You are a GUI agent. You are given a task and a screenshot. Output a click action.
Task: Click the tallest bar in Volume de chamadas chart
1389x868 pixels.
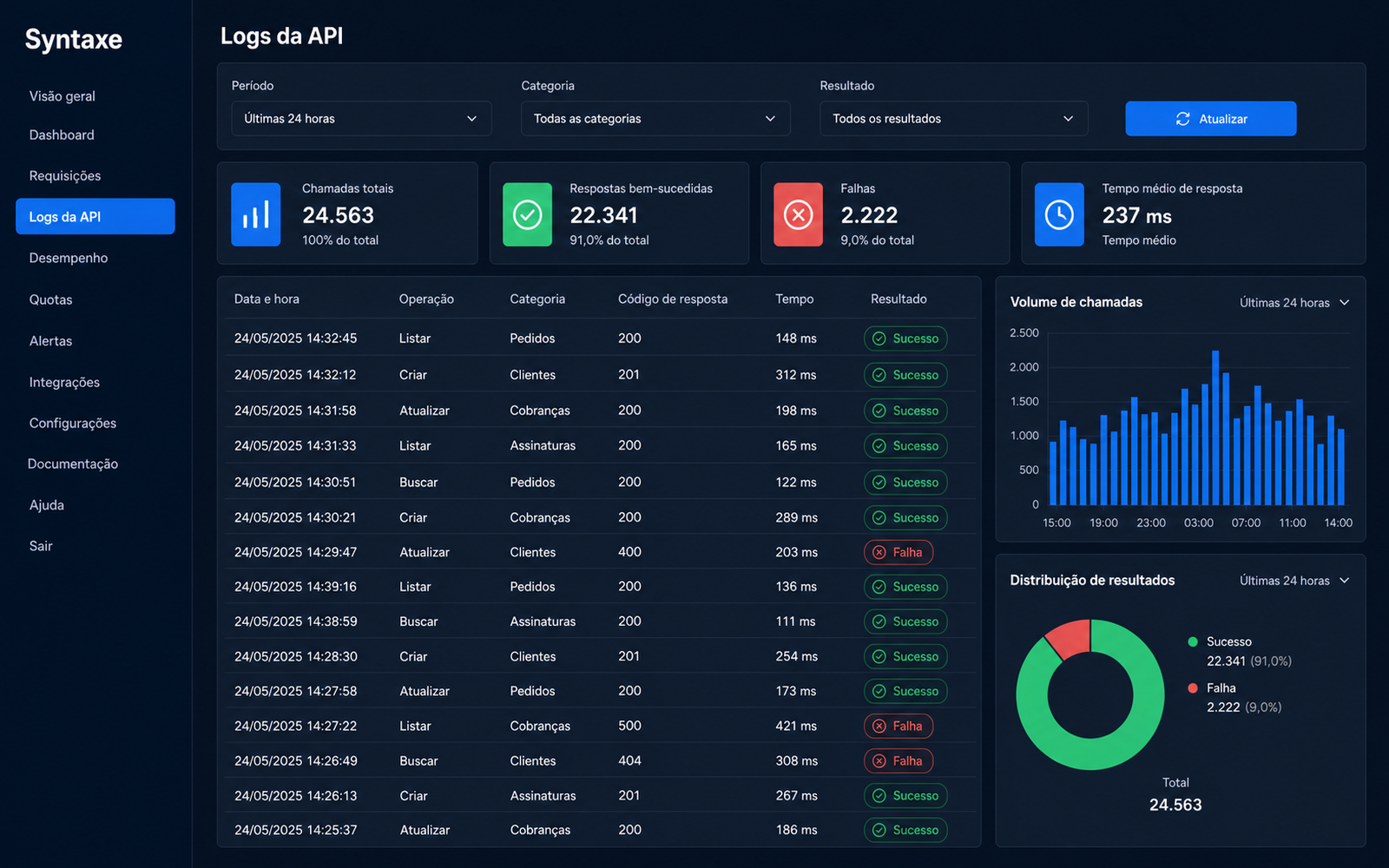tap(1215, 428)
